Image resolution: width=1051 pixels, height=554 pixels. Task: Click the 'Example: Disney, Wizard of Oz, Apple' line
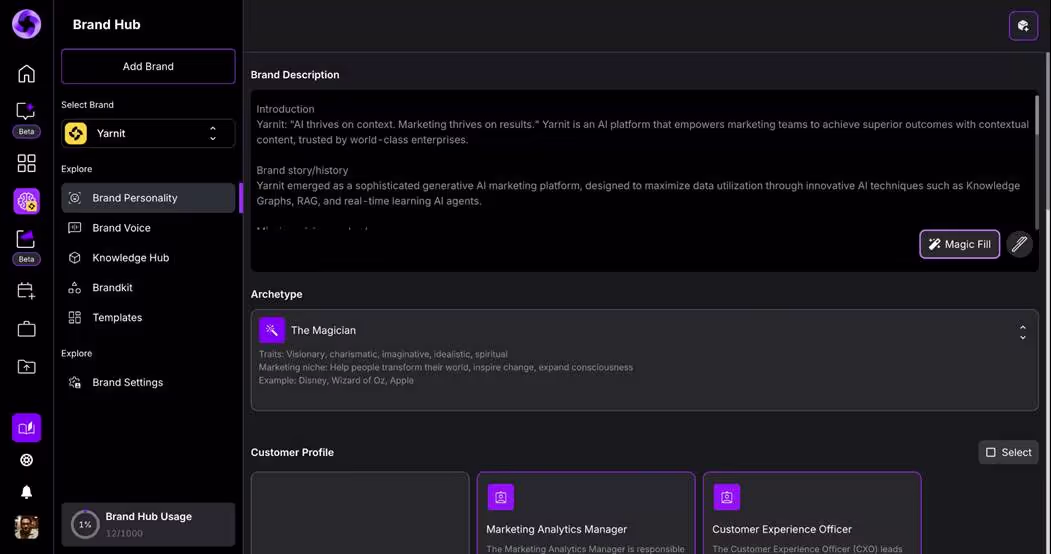click(x=336, y=380)
